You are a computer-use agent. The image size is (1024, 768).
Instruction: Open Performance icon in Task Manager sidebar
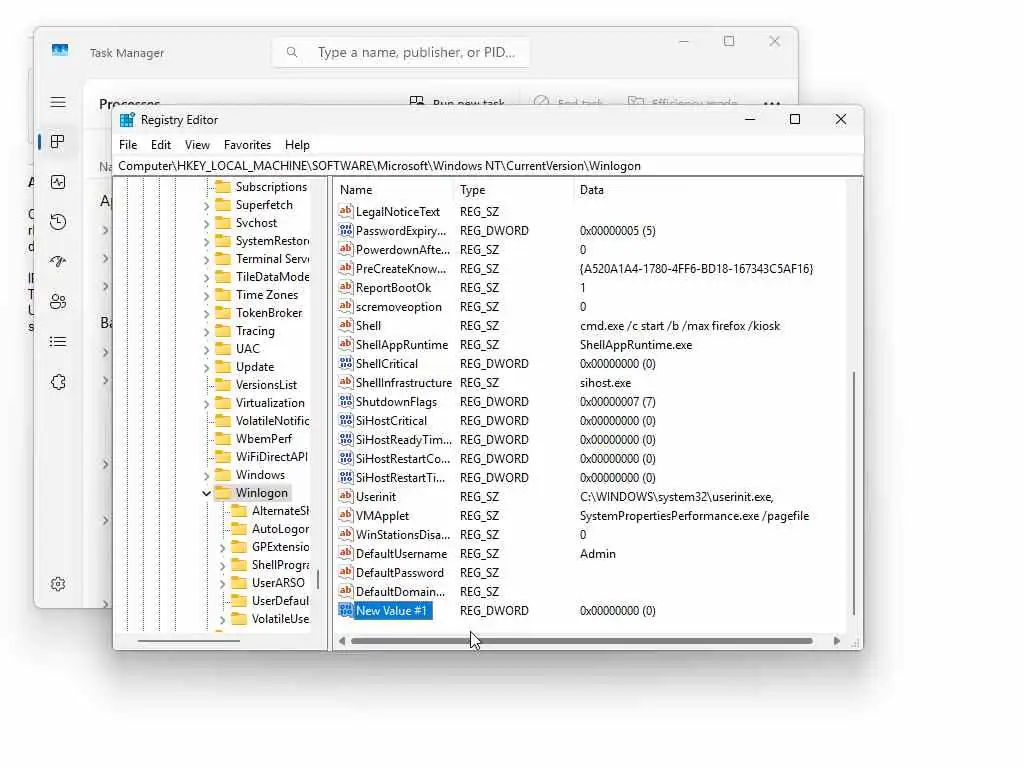pos(57,182)
